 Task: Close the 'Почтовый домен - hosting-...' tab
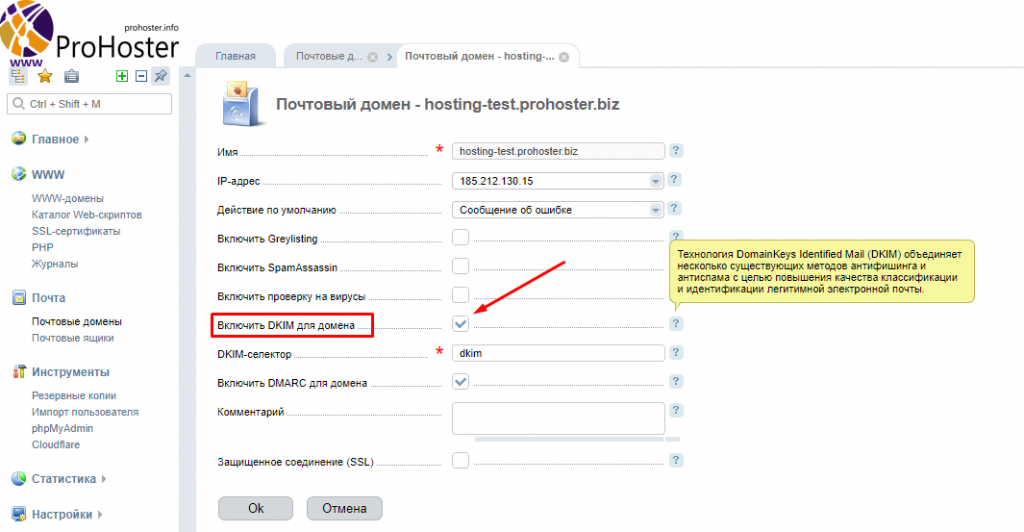[x=563, y=57]
